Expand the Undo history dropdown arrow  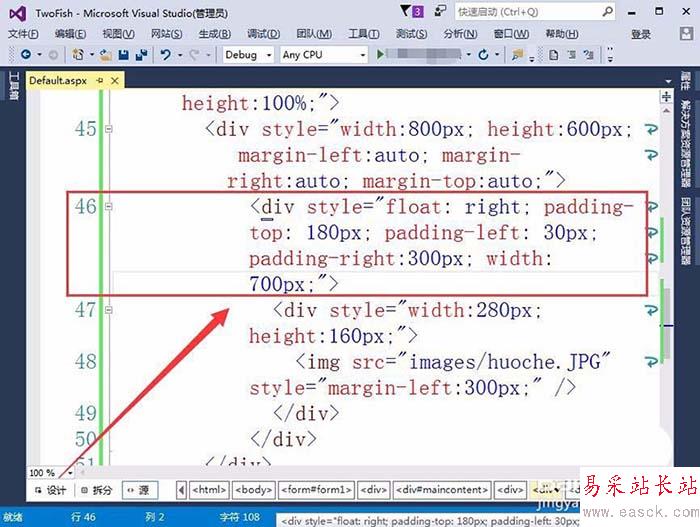click(x=180, y=55)
